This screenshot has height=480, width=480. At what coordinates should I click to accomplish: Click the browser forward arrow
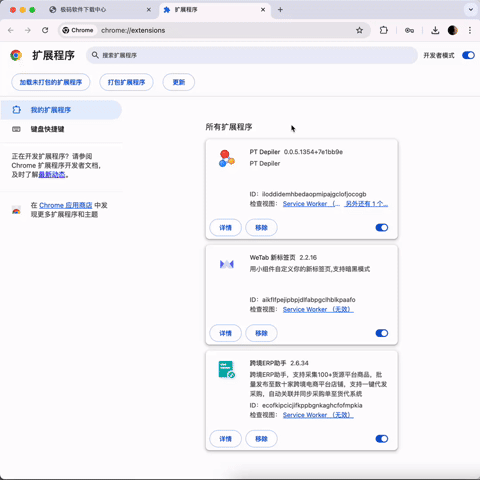(x=28, y=30)
